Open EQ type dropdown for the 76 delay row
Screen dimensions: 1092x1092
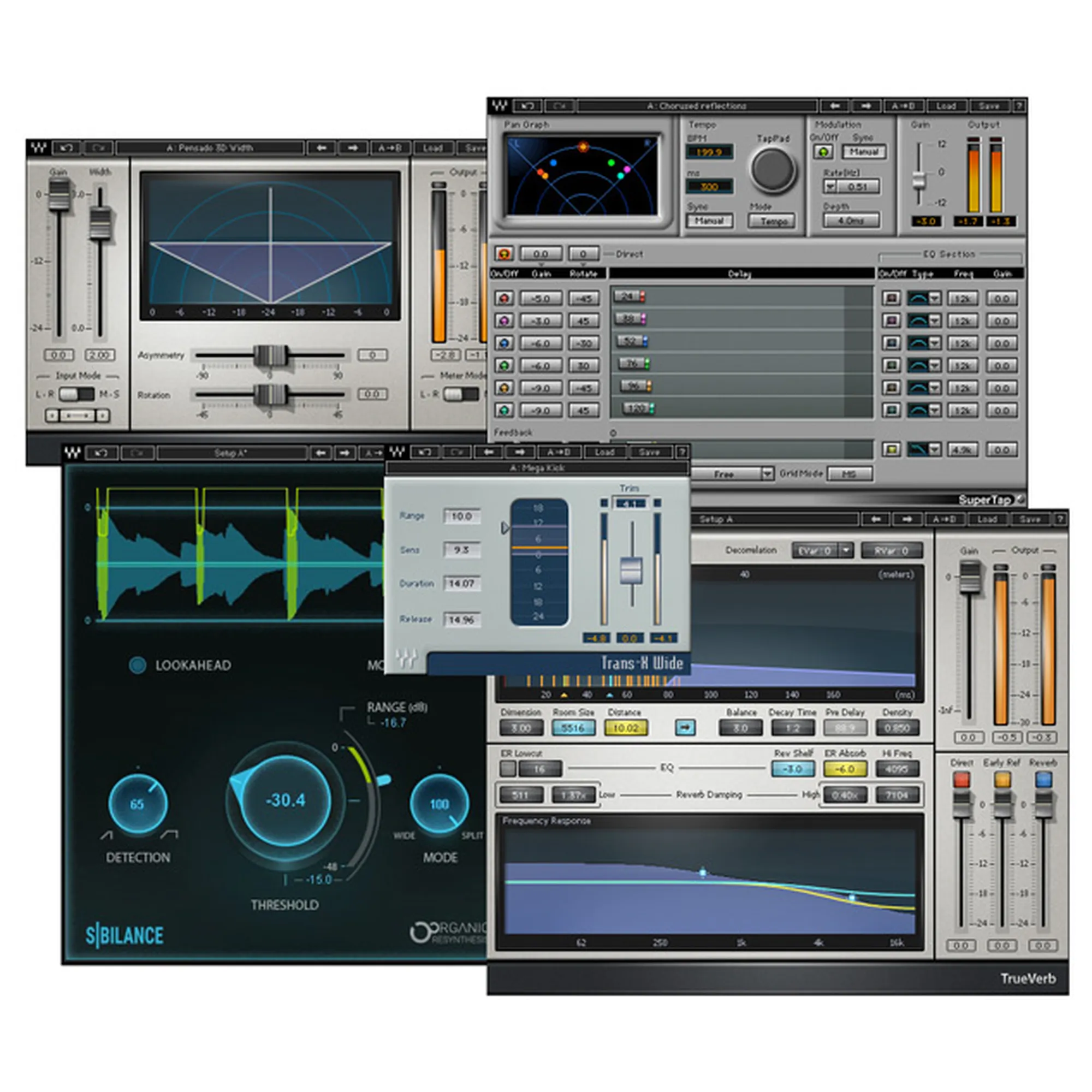934,366
